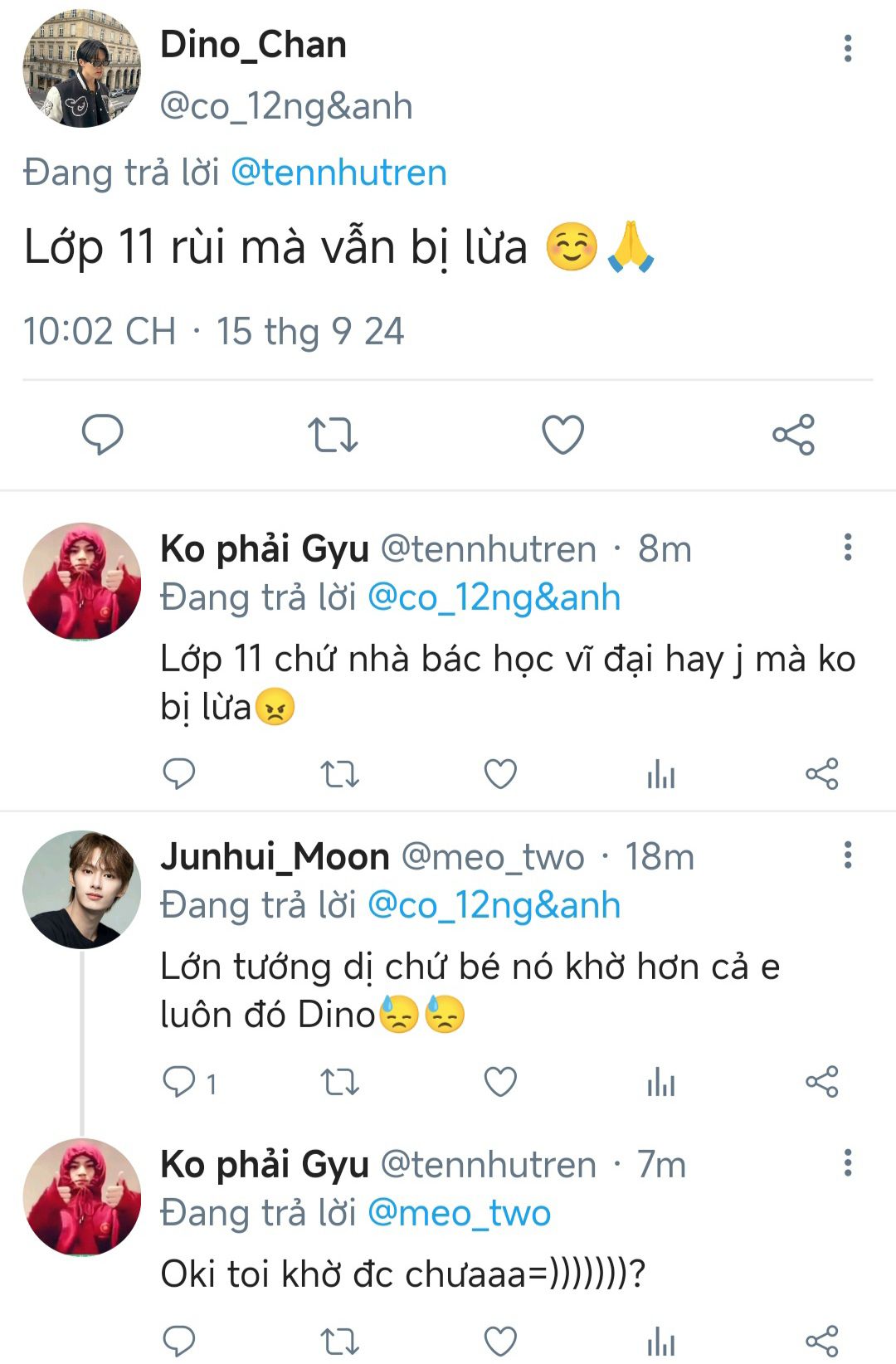Like Ko phải Gyu's 8m reply
Image resolution: width=896 pixels, height=1364 pixels.
click(500, 774)
